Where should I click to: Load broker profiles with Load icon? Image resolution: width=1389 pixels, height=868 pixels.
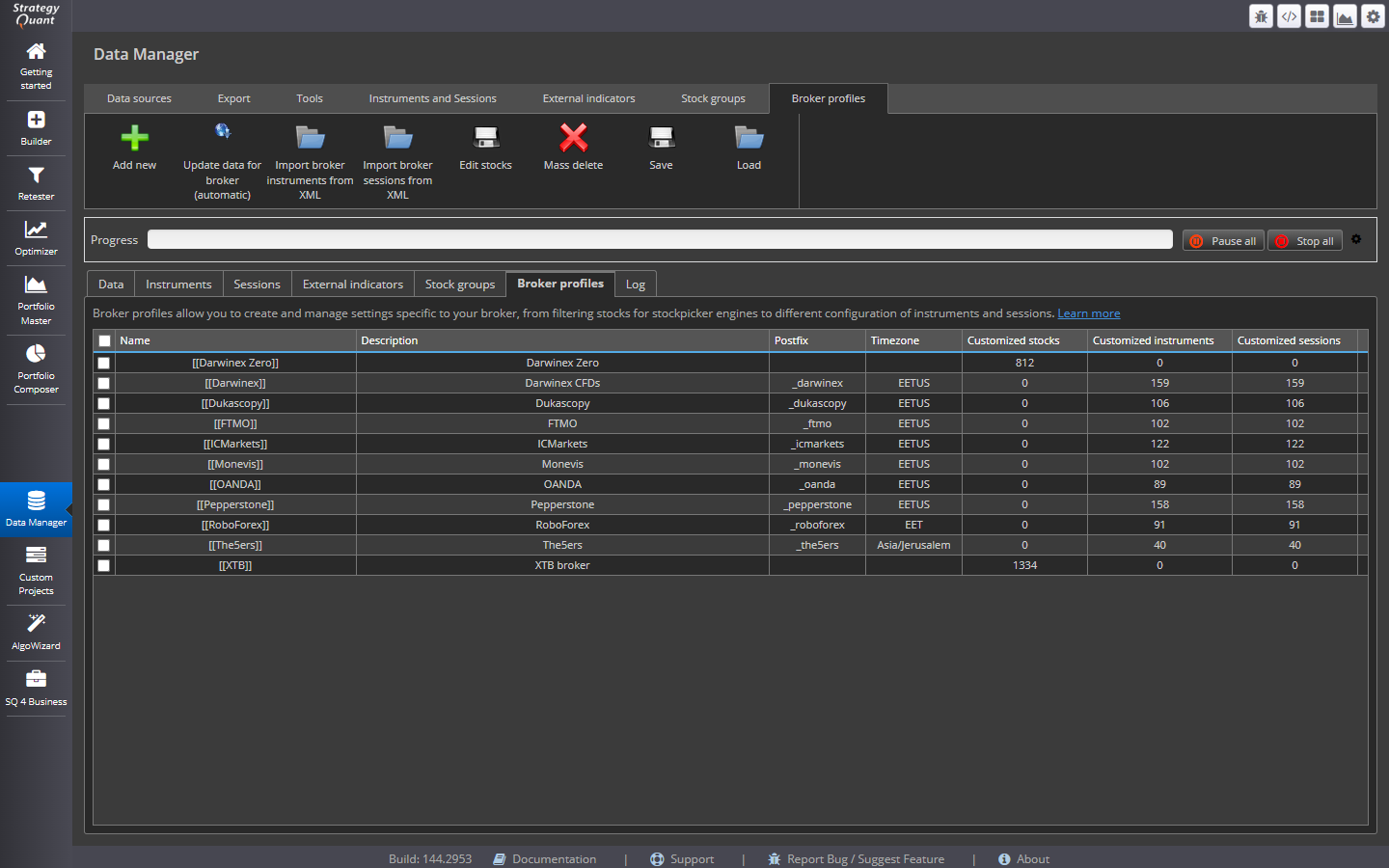749,137
